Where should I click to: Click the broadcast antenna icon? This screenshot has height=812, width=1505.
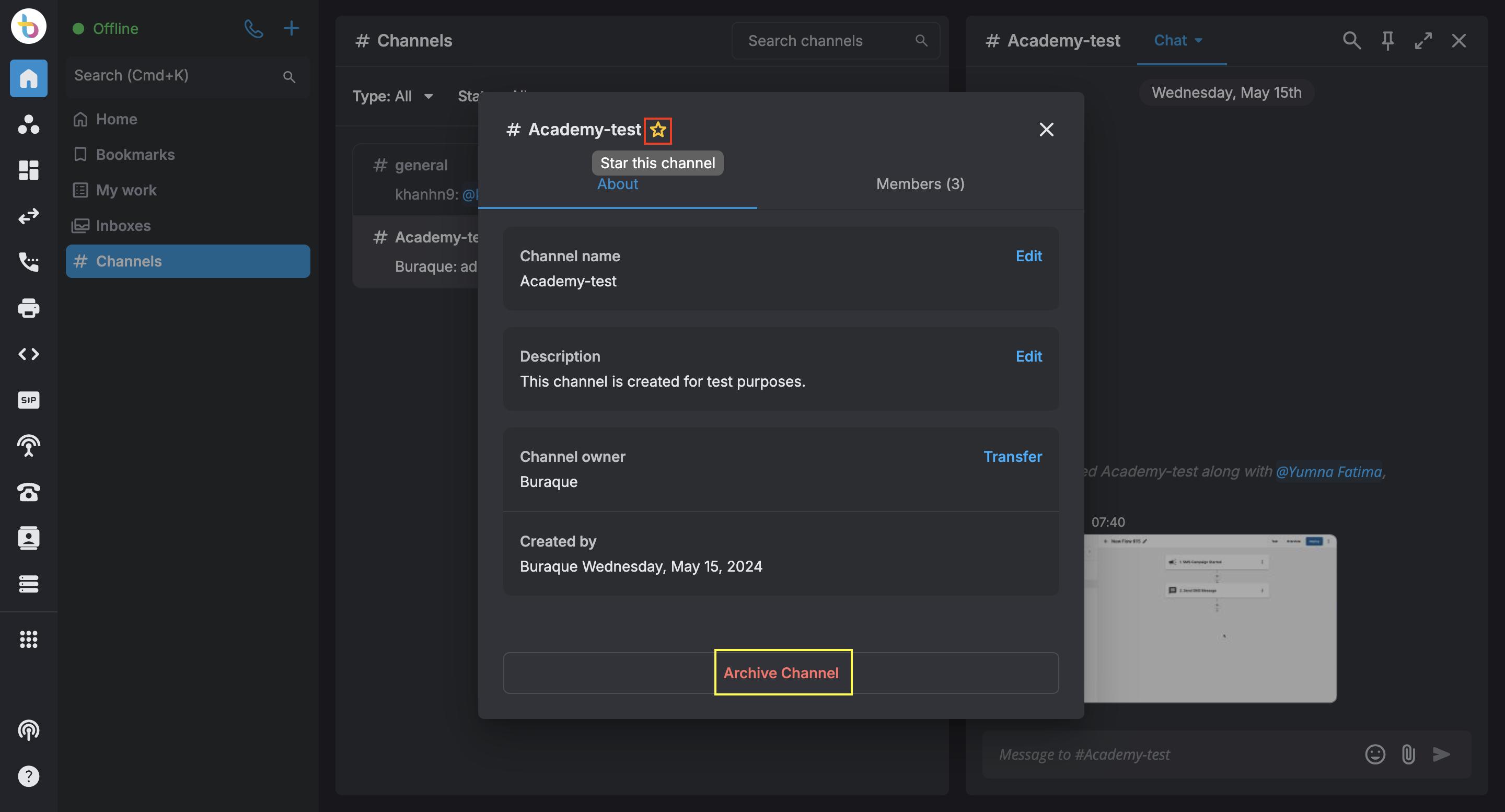29,446
